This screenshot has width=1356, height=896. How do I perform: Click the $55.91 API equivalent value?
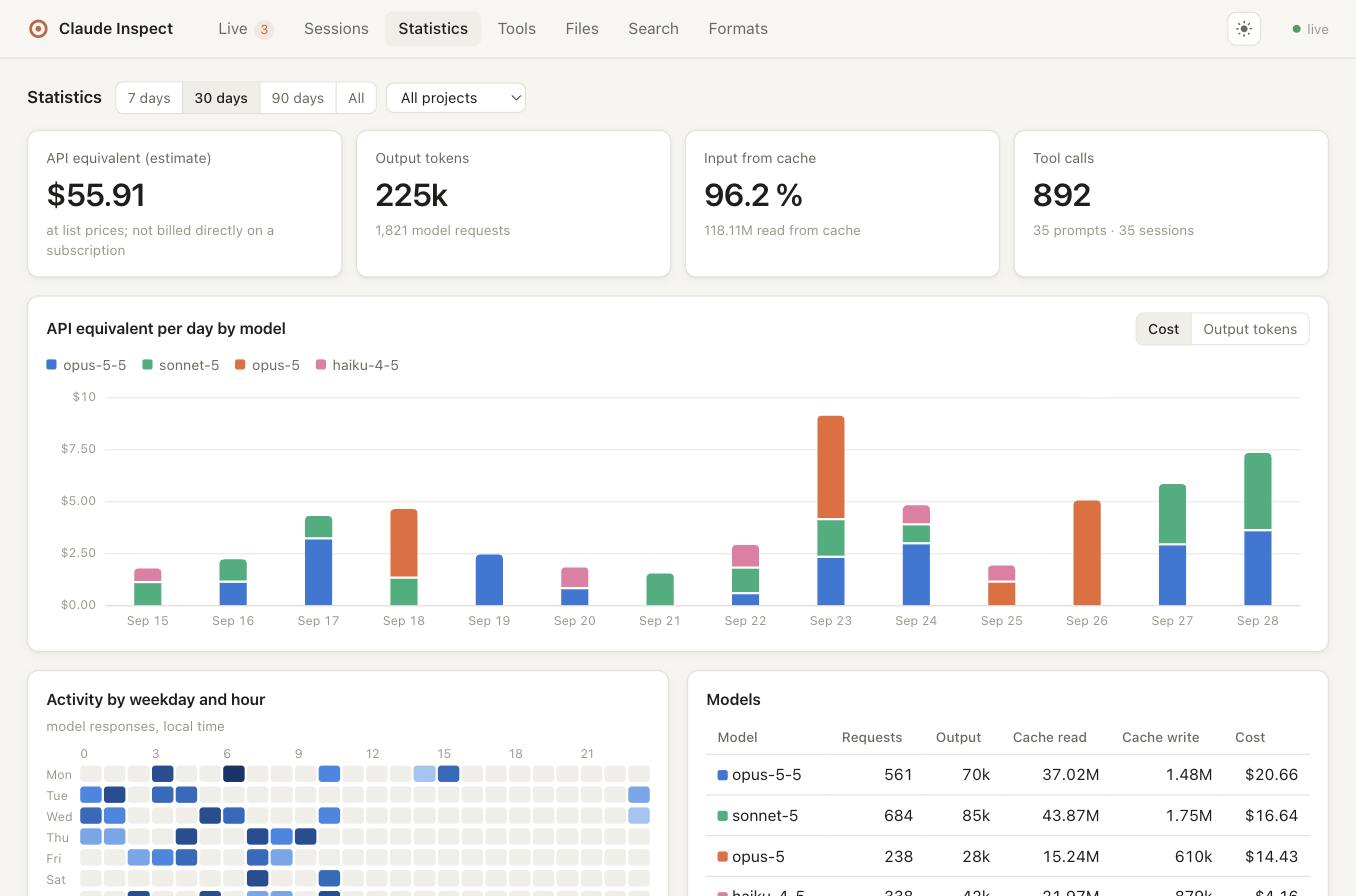96,195
